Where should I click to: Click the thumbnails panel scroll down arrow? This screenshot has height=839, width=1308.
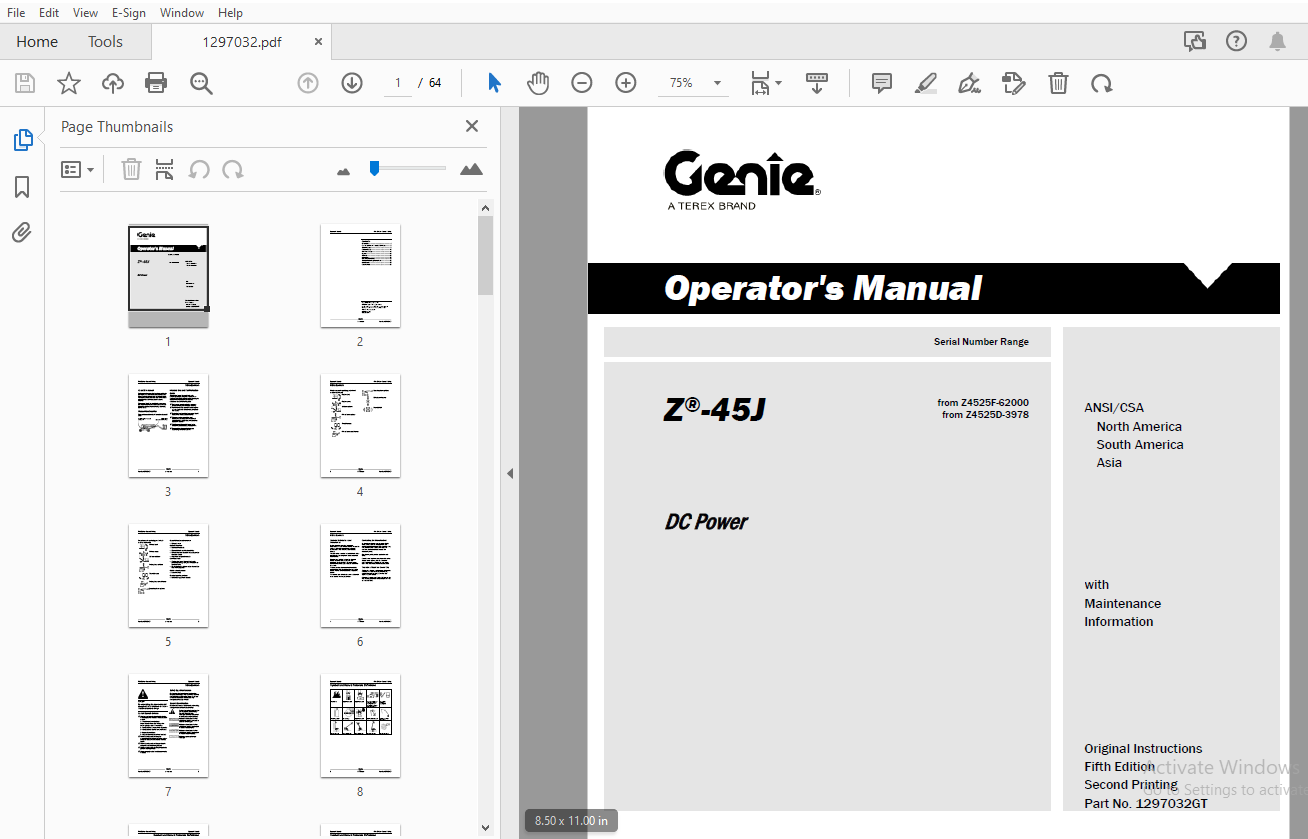coord(486,827)
